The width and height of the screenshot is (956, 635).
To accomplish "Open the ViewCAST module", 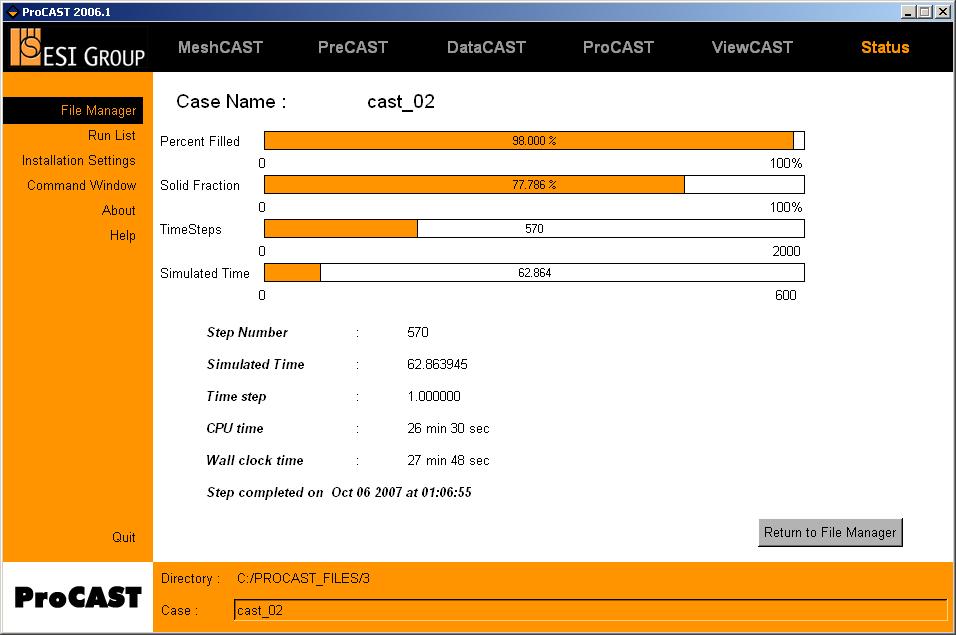I will (x=751, y=46).
